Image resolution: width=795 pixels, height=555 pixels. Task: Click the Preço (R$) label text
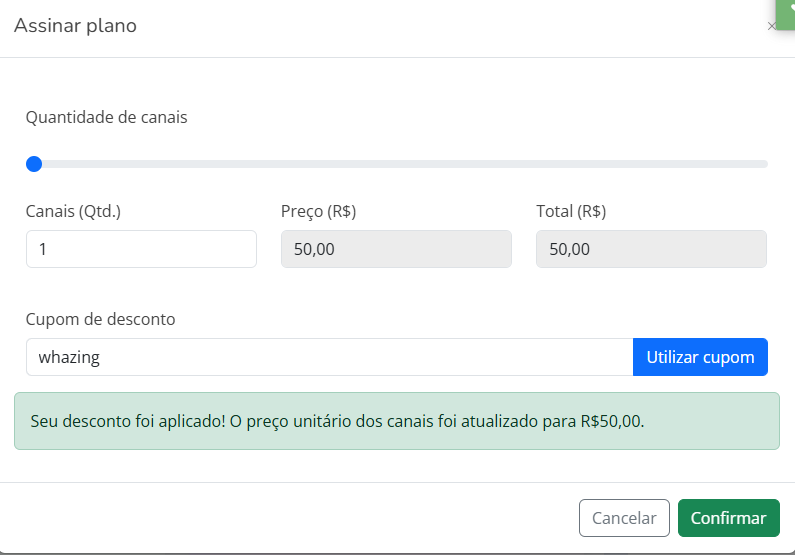(x=319, y=211)
